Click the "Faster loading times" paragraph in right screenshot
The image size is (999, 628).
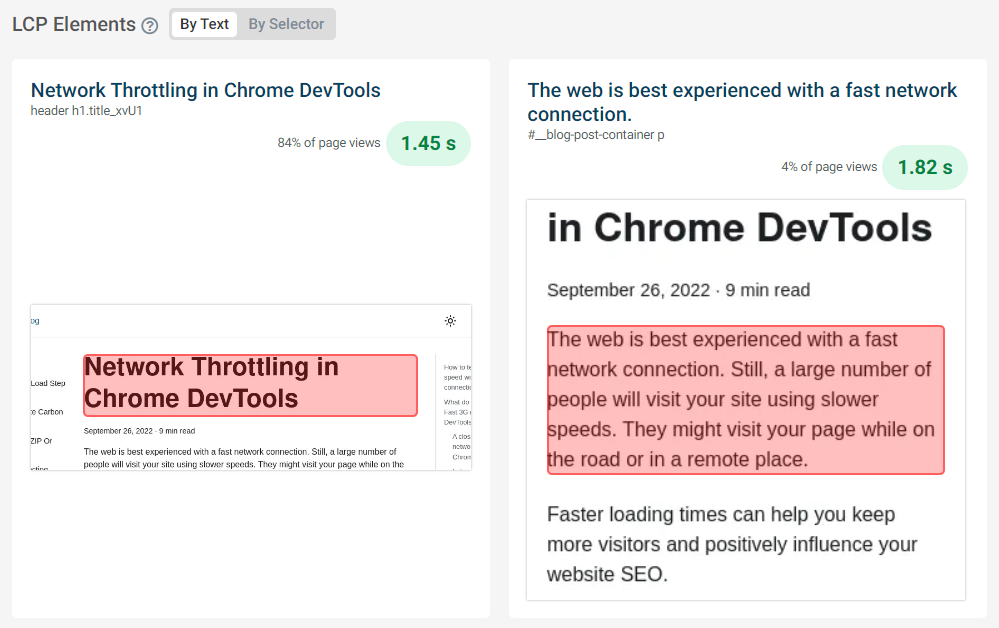tap(732, 545)
